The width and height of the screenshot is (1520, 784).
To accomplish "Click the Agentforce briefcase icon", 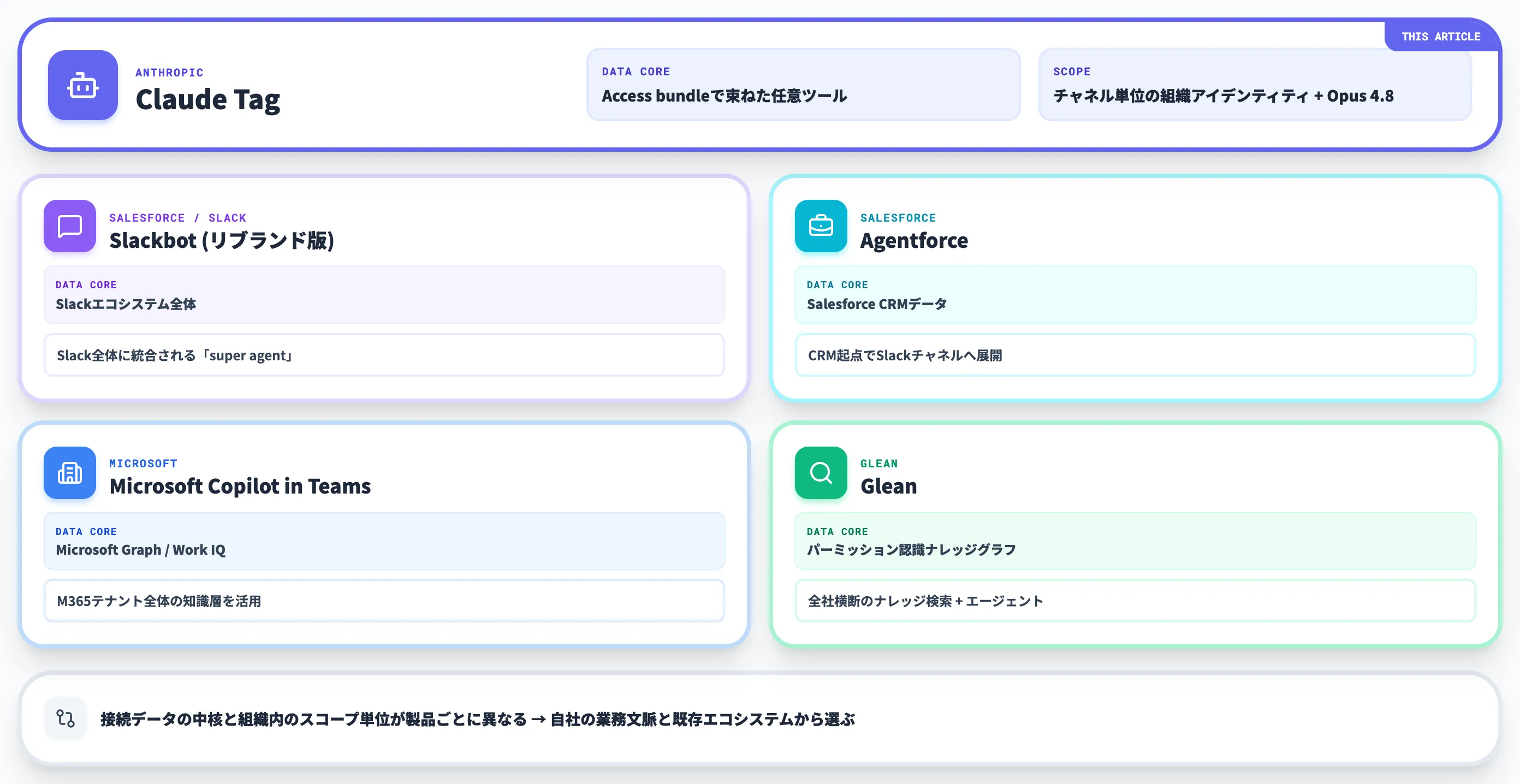I will click(821, 226).
